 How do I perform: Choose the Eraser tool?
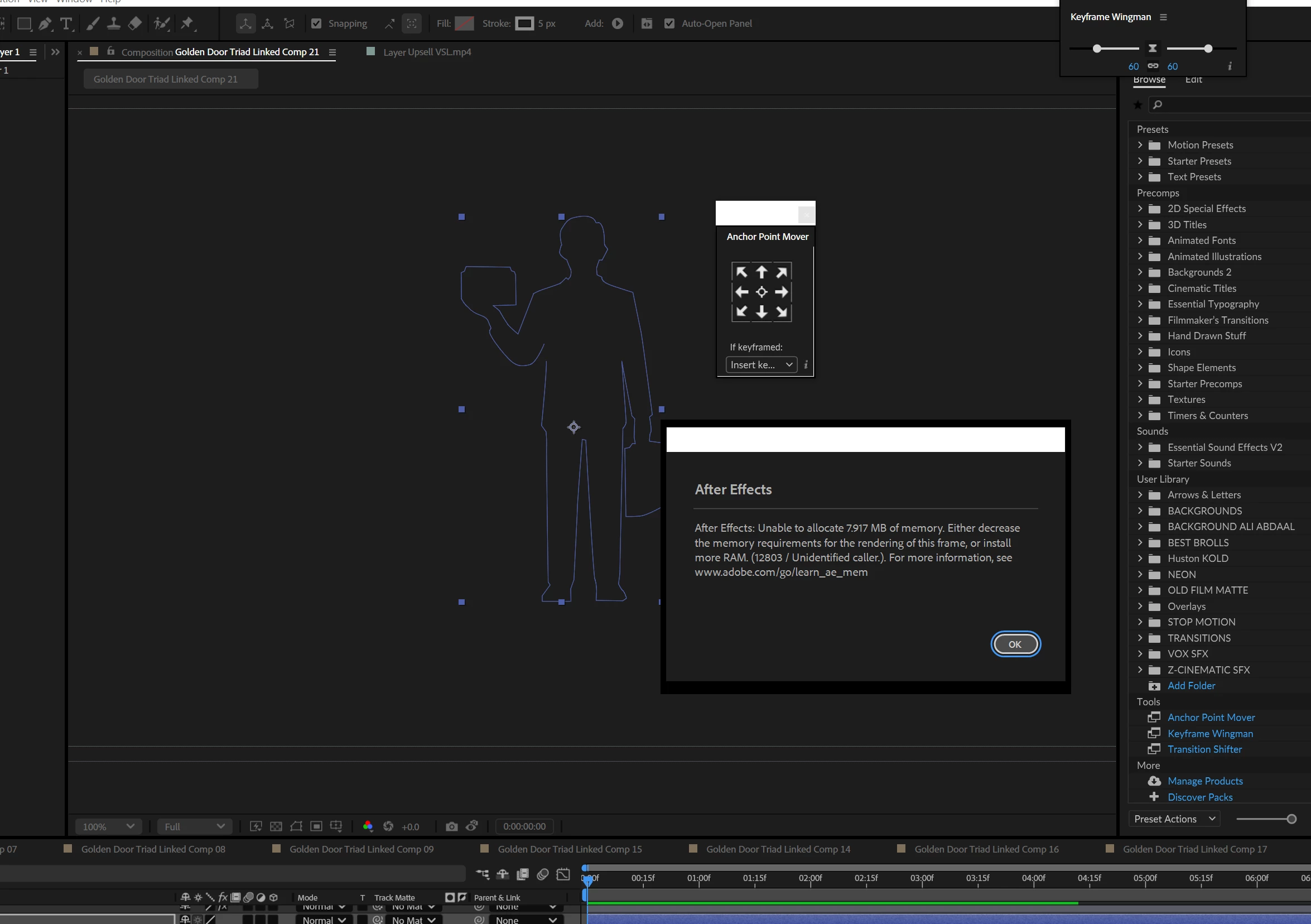pyautogui.click(x=136, y=23)
